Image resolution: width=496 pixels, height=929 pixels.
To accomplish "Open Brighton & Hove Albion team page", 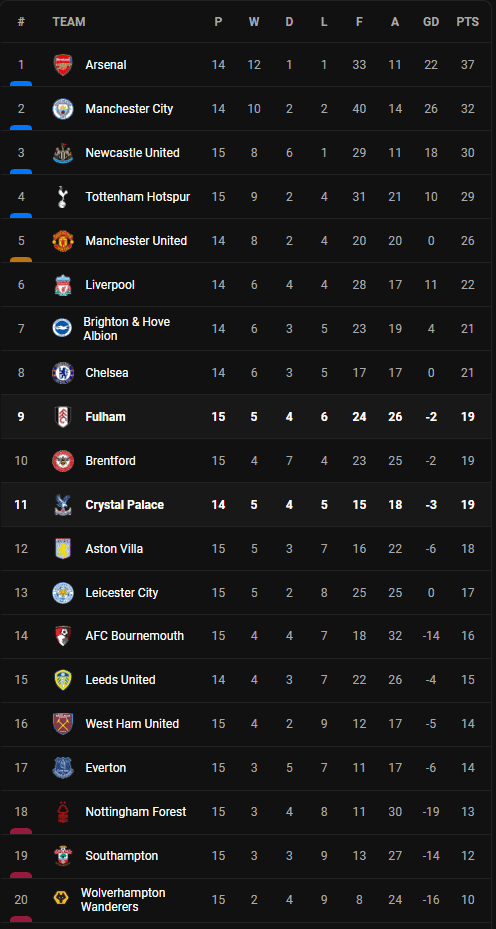I will coord(126,329).
